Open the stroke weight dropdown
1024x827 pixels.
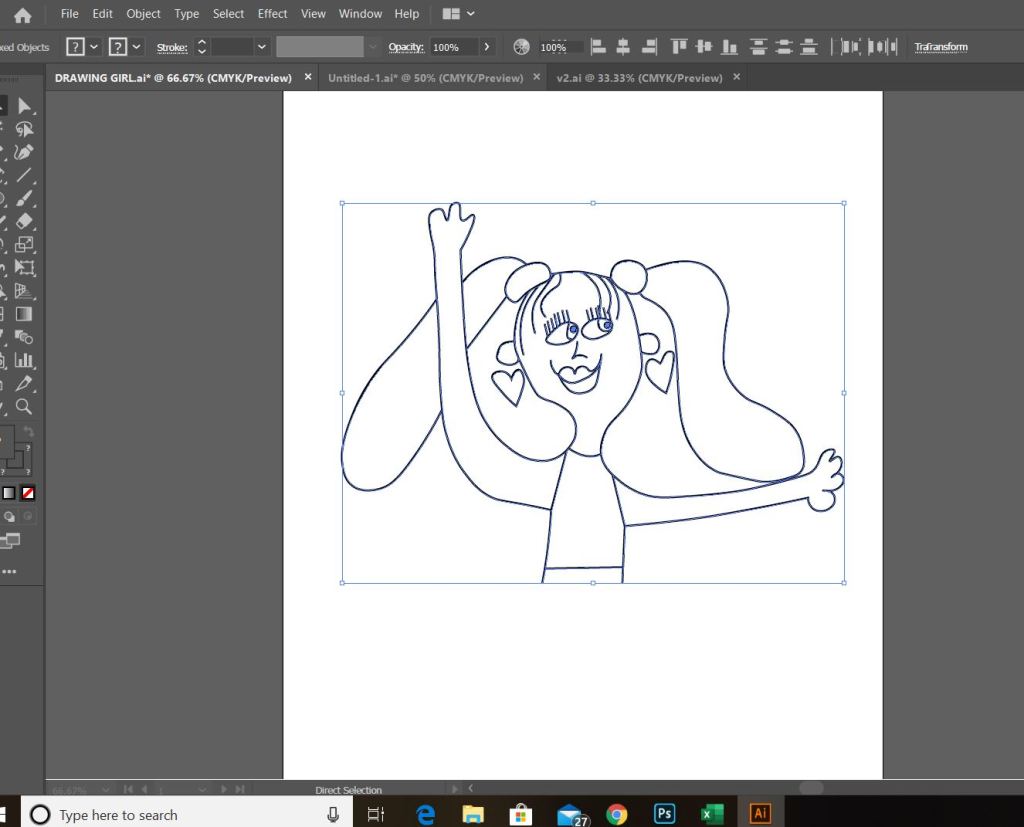pos(262,47)
